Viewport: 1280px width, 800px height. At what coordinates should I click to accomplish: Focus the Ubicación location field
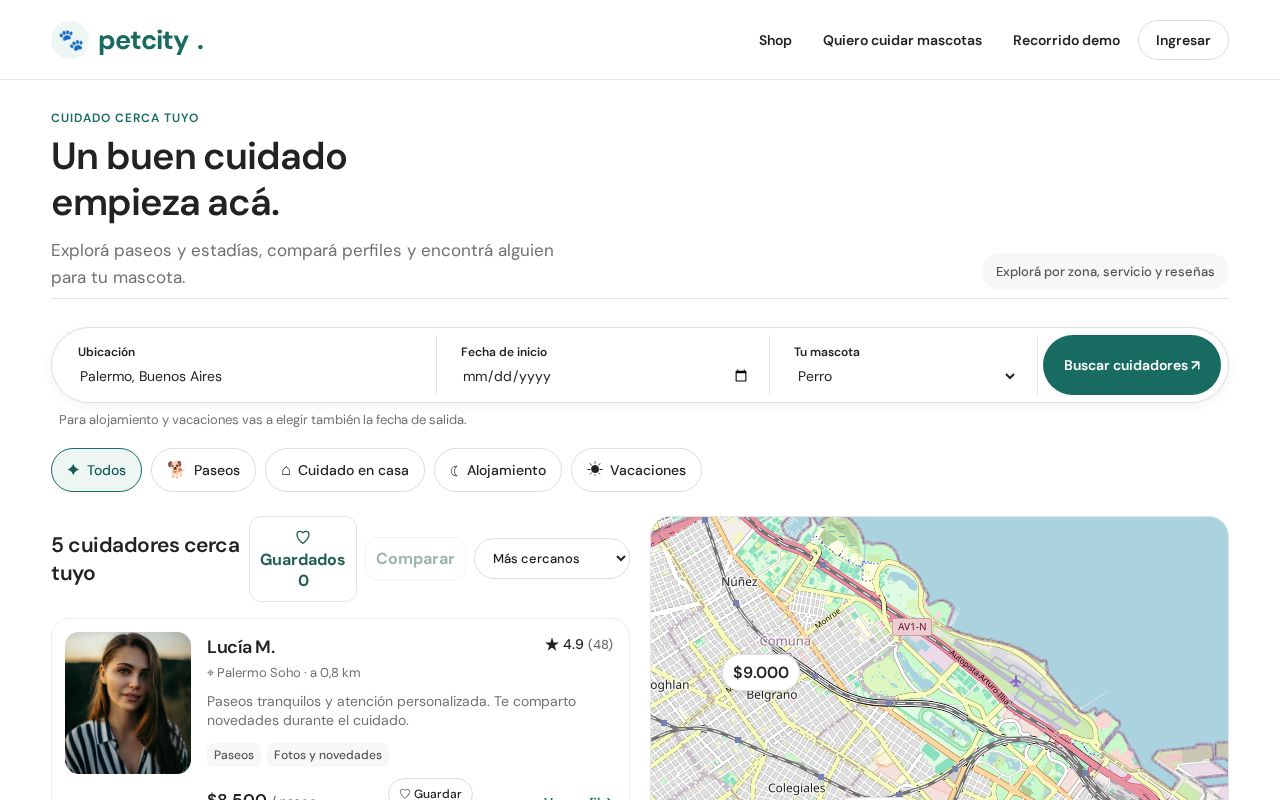pos(250,376)
